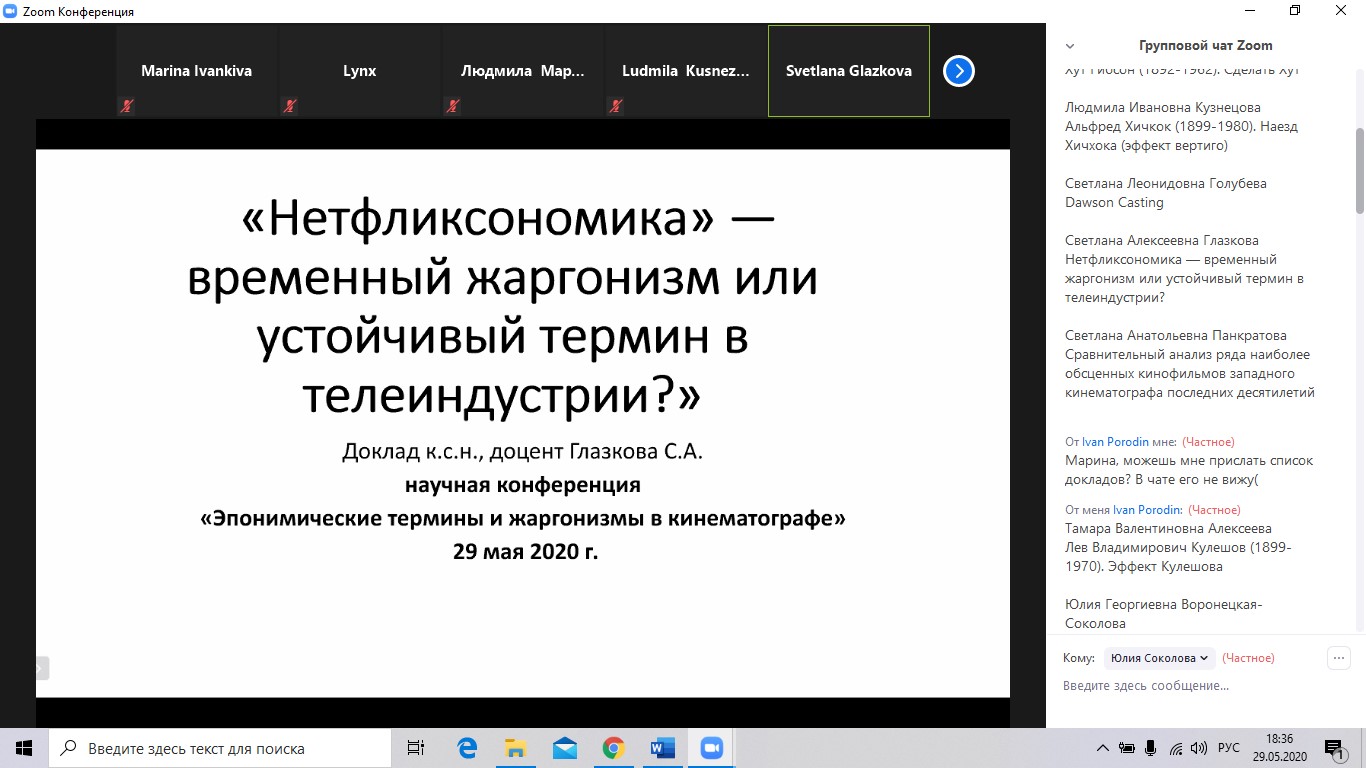
Task: Open Task View on the taskbar
Action: pyautogui.click(x=416, y=748)
